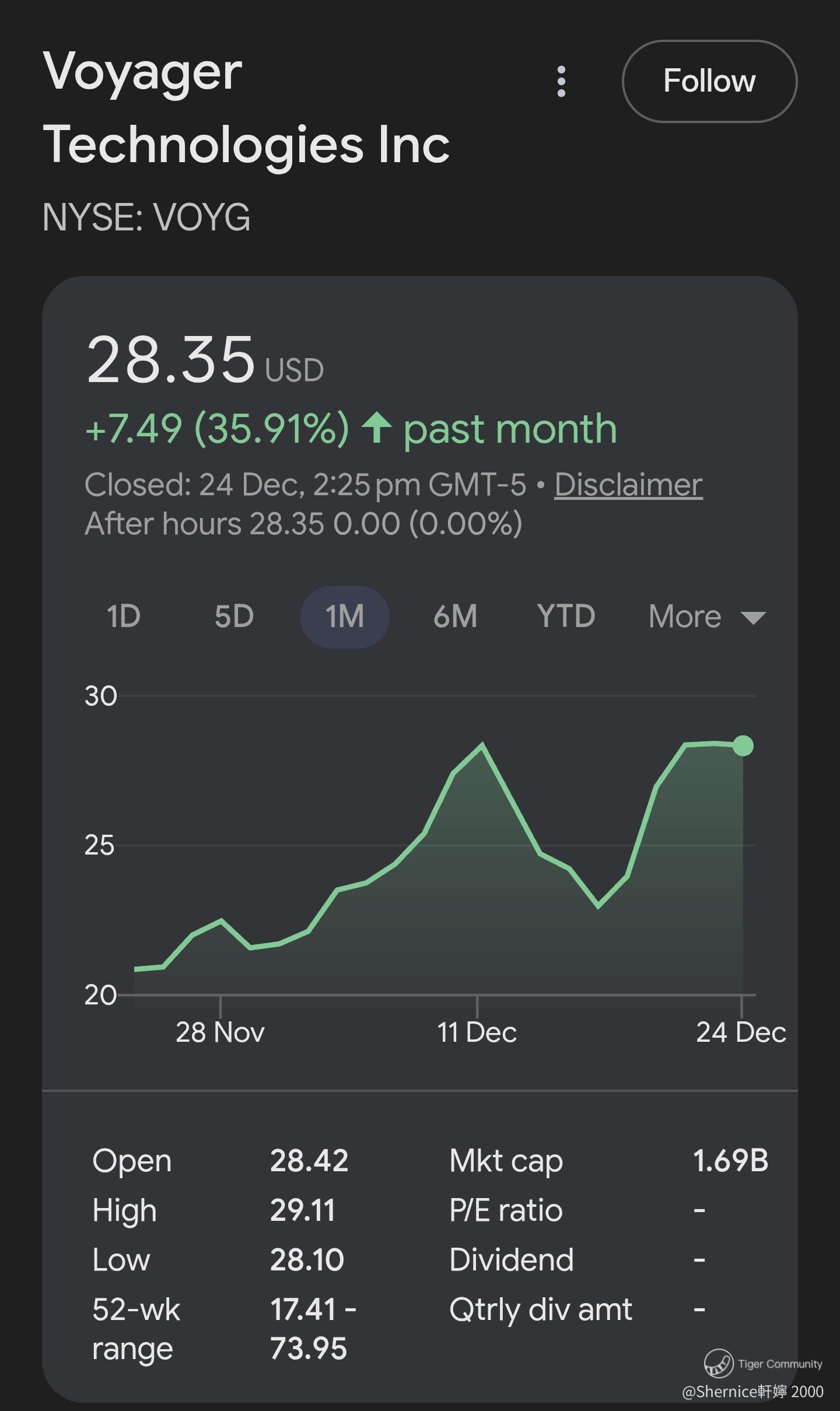Click the 52-wk range label

point(136,1329)
